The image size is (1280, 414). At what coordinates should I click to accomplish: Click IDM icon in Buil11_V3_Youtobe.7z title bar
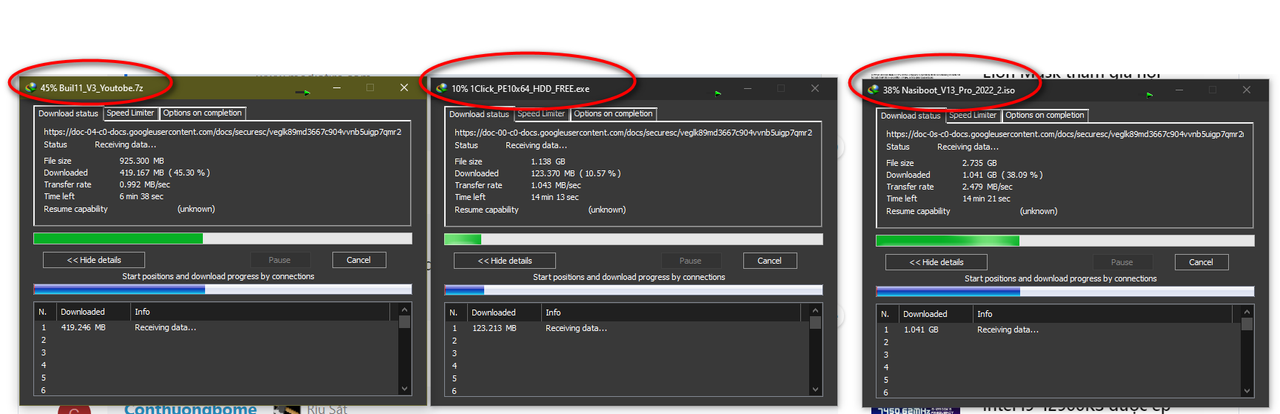[x=30, y=88]
